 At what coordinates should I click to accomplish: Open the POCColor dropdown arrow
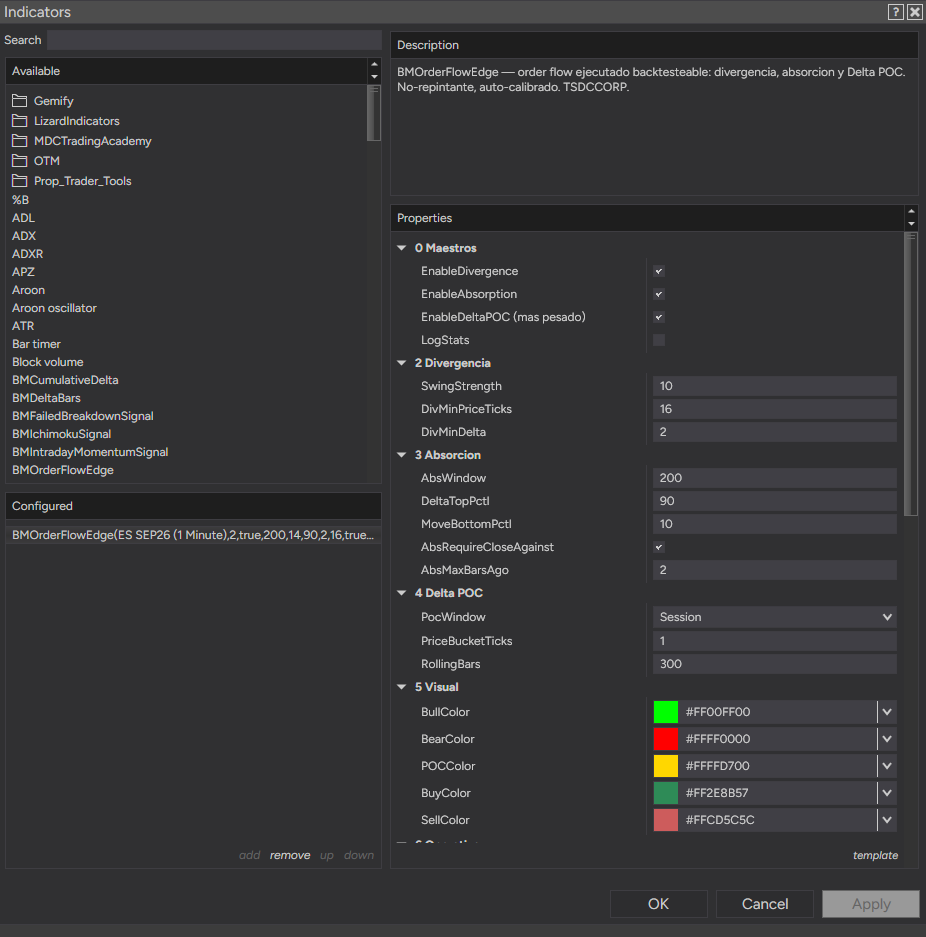[887, 766]
